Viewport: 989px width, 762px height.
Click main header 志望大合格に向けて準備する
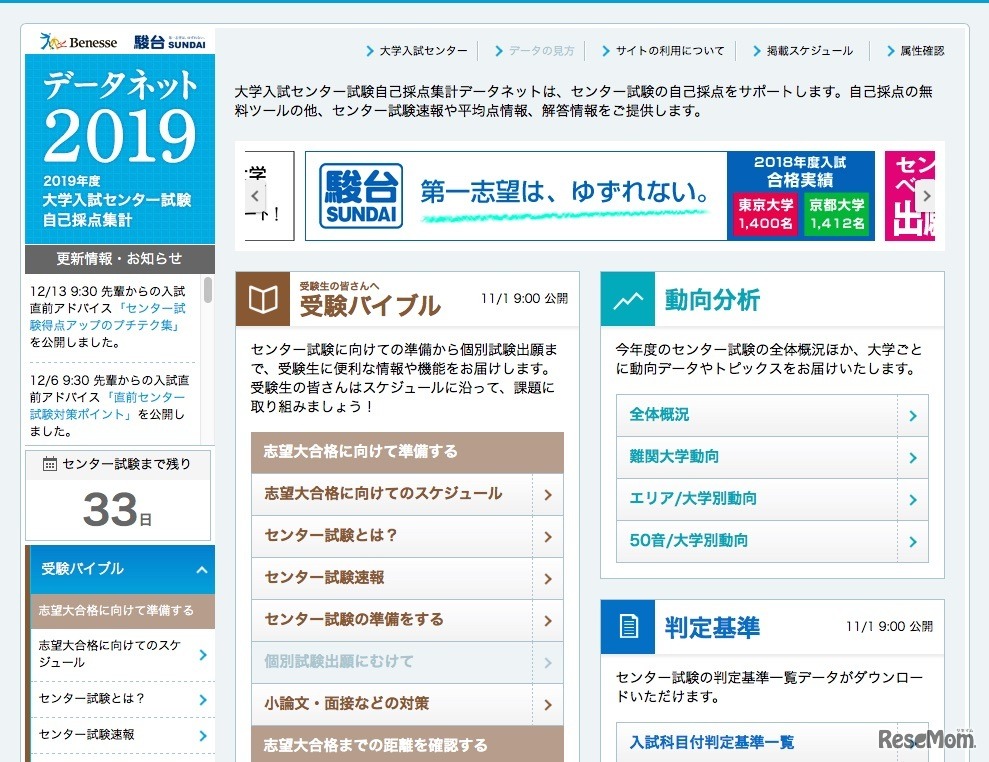pos(407,452)
